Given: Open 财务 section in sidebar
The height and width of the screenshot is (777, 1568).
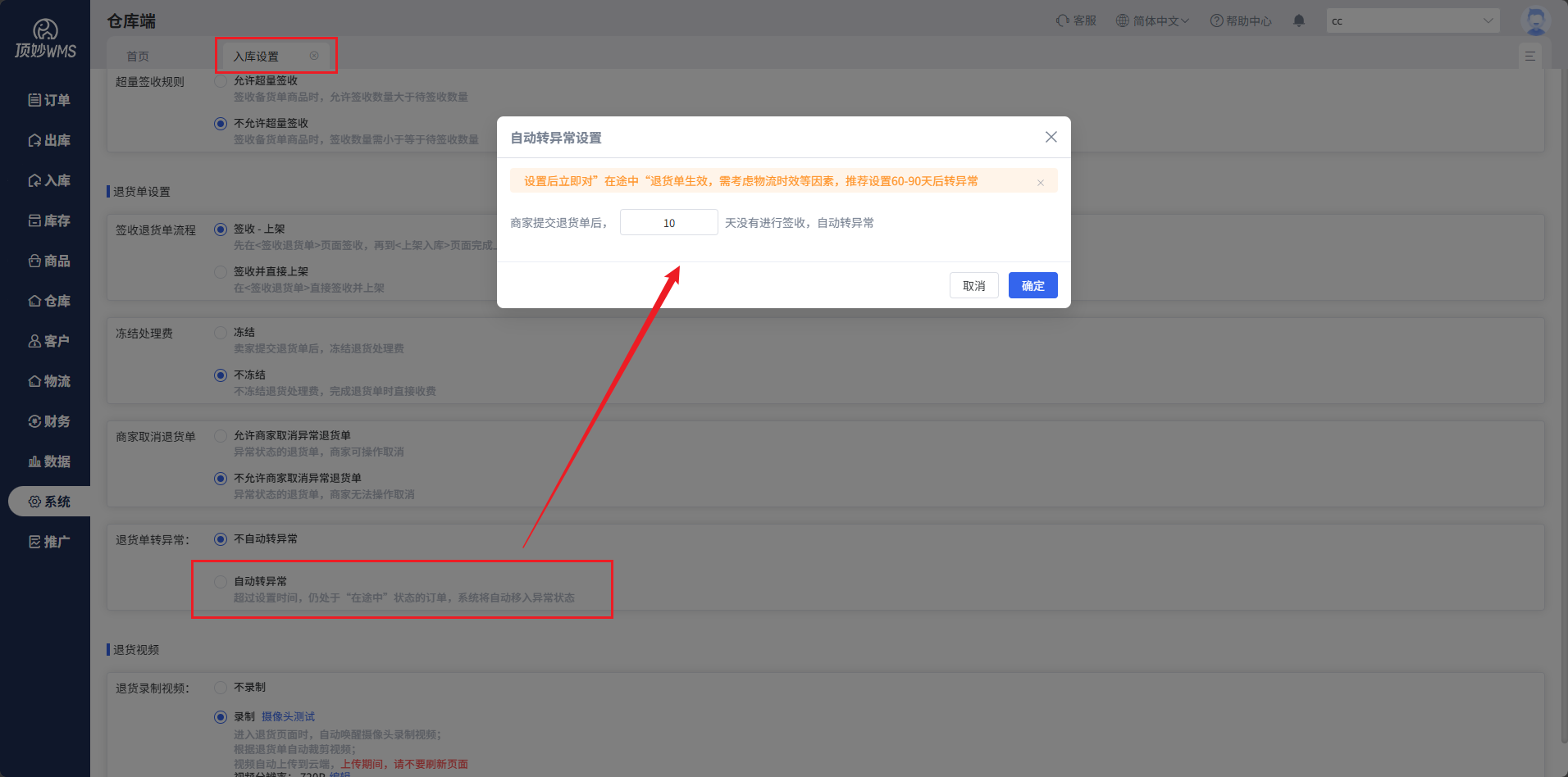Looking at the screenshot, I should (x=49, y=421).
